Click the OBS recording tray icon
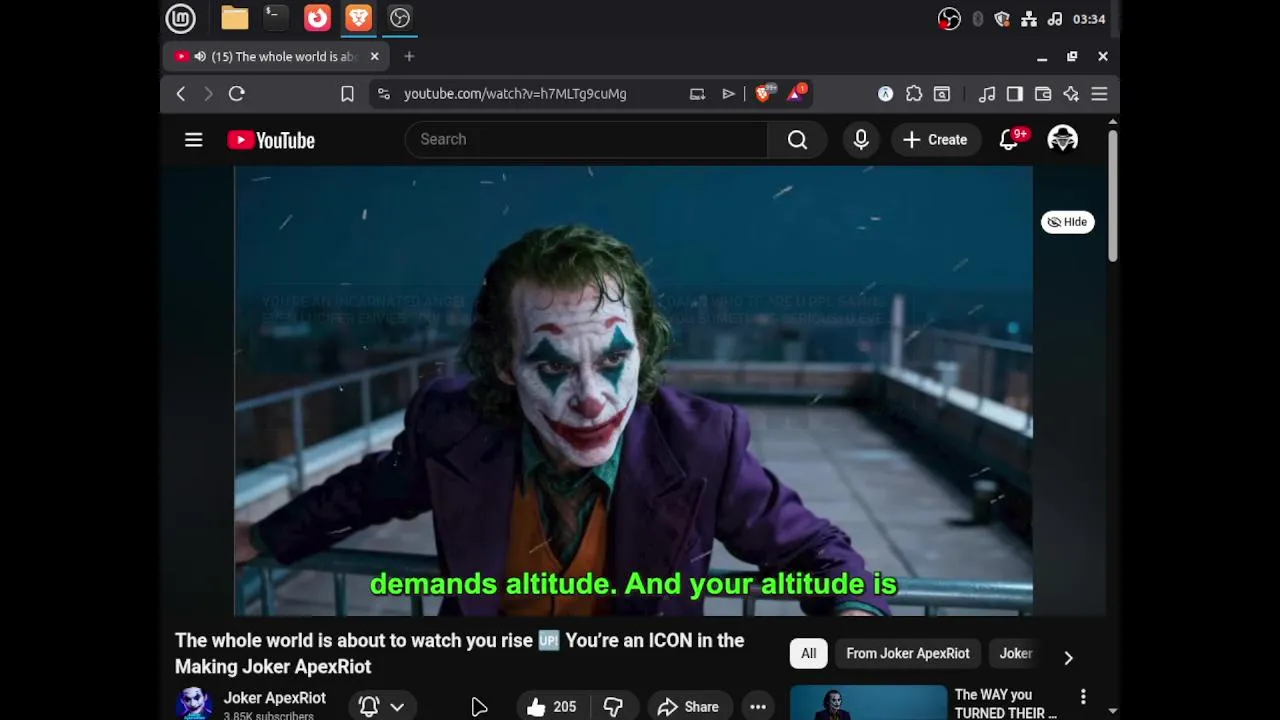Viewport: 1280px width, 720px height. 949,19
